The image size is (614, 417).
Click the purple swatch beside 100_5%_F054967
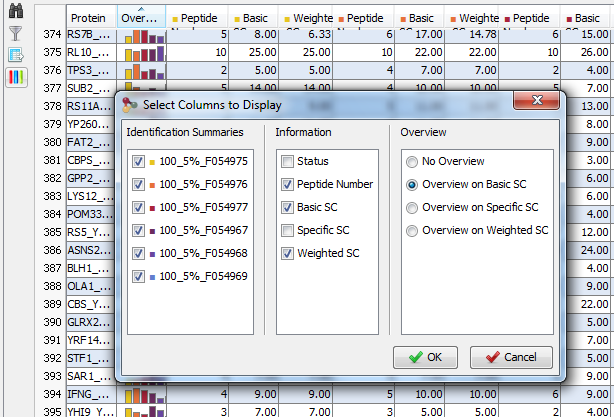point(151,231)
